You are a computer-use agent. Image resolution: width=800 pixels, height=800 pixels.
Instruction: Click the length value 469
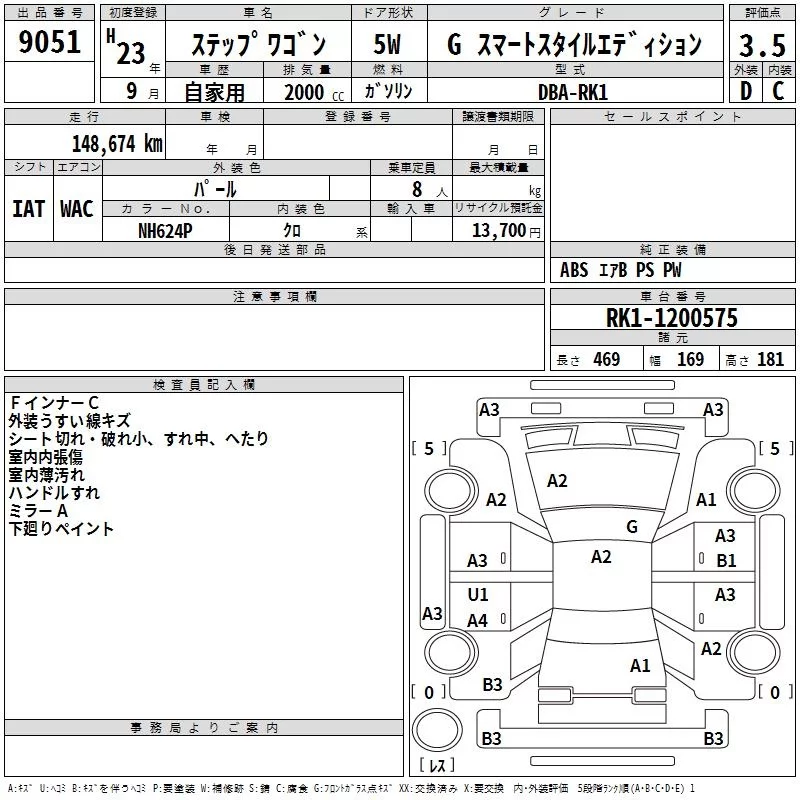(x=607, y=360)
